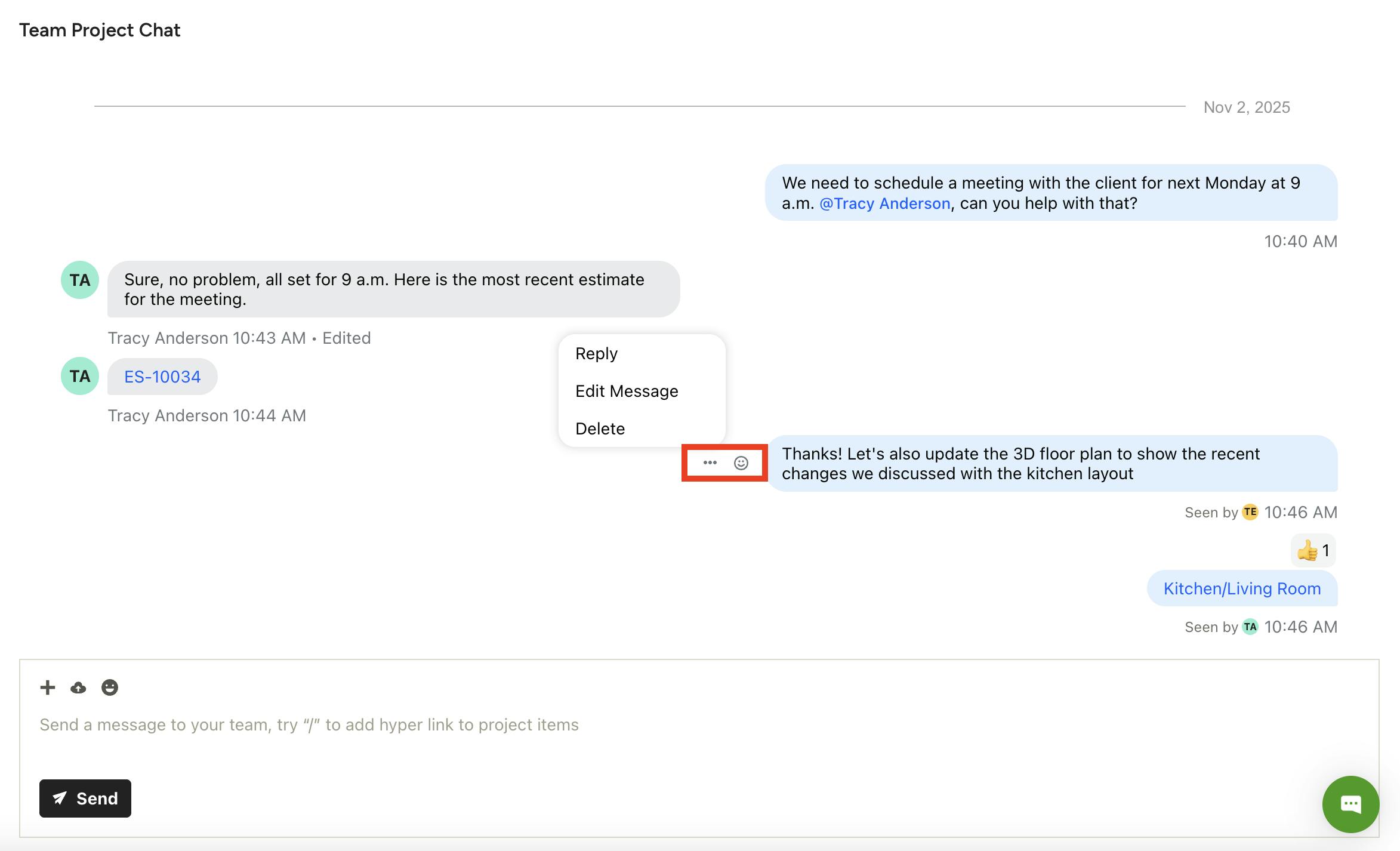Toggle the thumbs up reaction
The height and width of the screenshot is (851, 1400).
click(1313, 550)
